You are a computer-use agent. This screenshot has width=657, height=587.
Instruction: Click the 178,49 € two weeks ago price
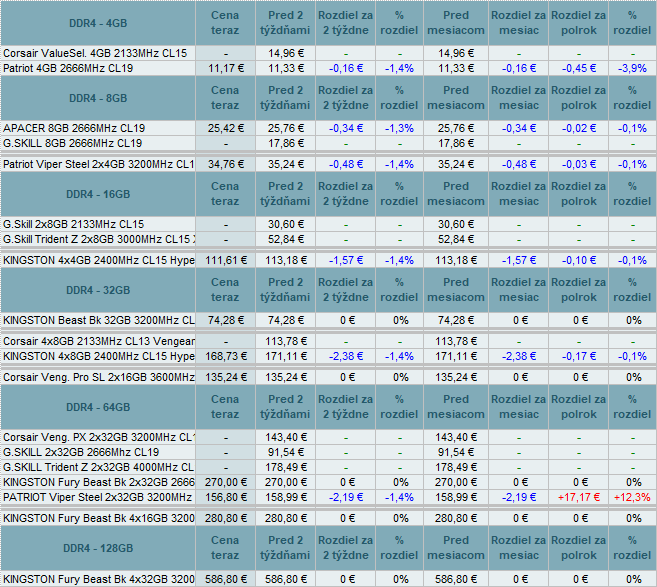pyautogui.click(x=286, y=467)
